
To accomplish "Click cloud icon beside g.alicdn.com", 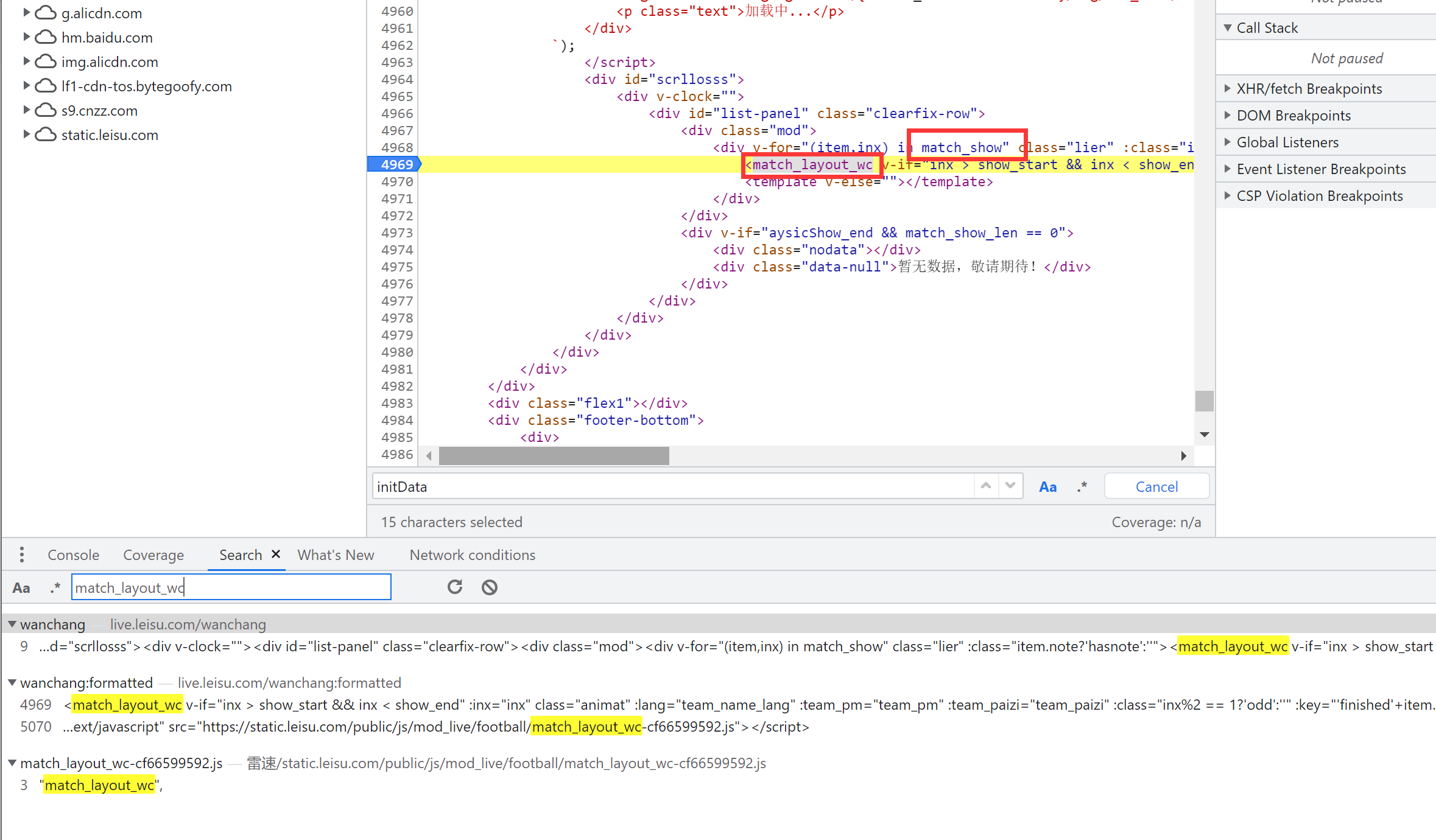I will pyautogui.click(x=46, y=13).
